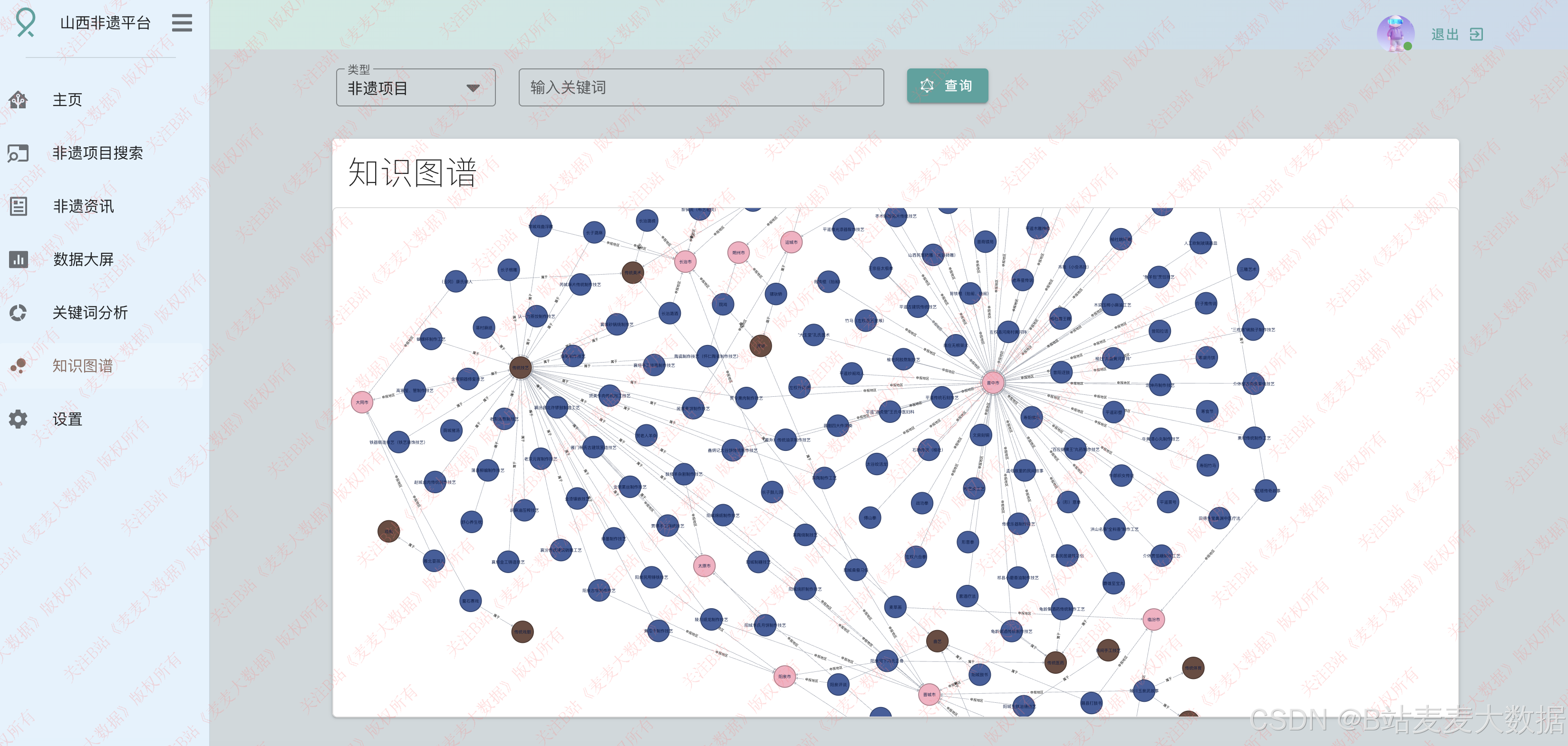Select the pink 临汾市 graph node
Viewport: 1568px width, 746px height.
pos(1153,620)
